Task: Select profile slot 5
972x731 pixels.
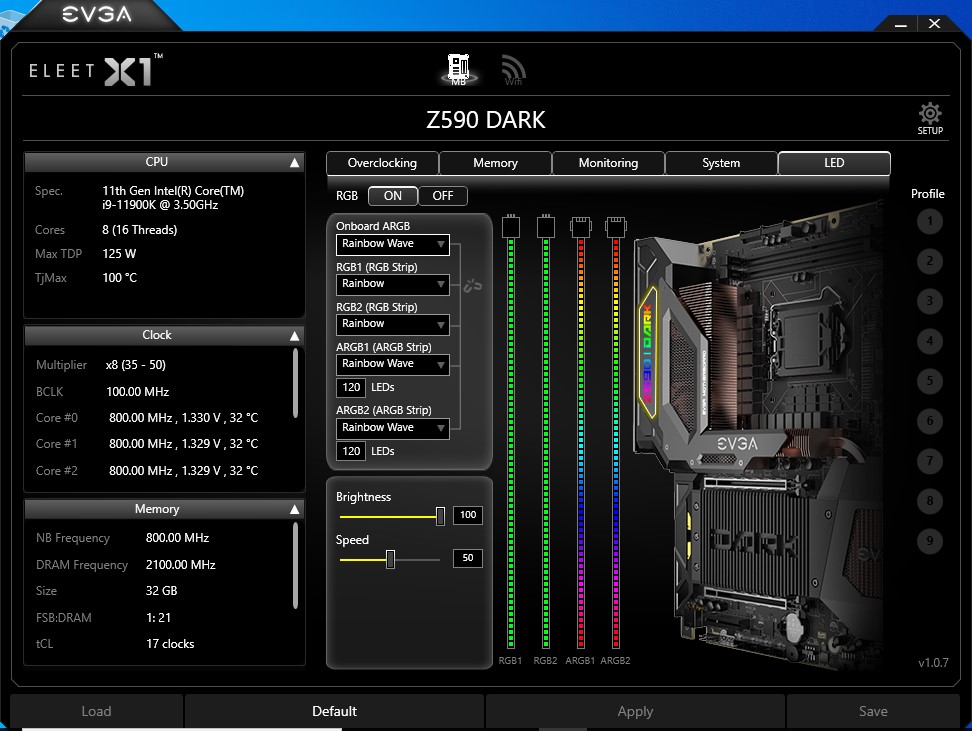Action: click(929, 381)
